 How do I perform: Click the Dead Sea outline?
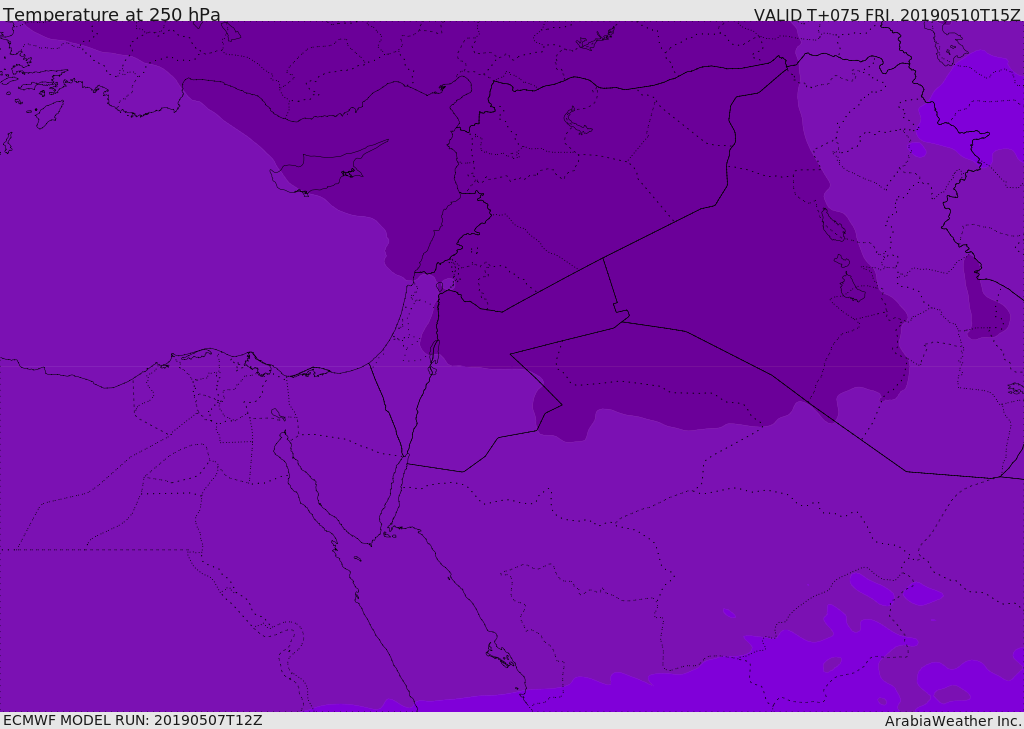tap(434, 355)
